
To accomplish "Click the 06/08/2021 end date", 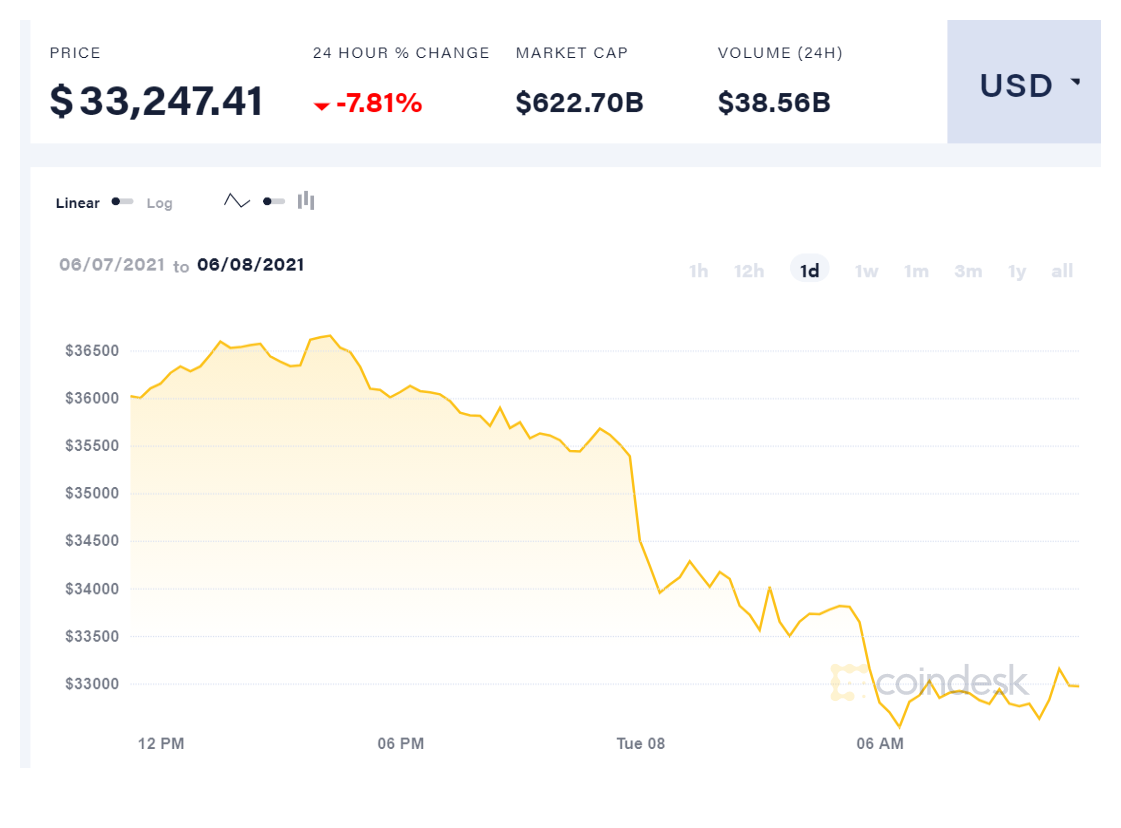I will (250, 265).
